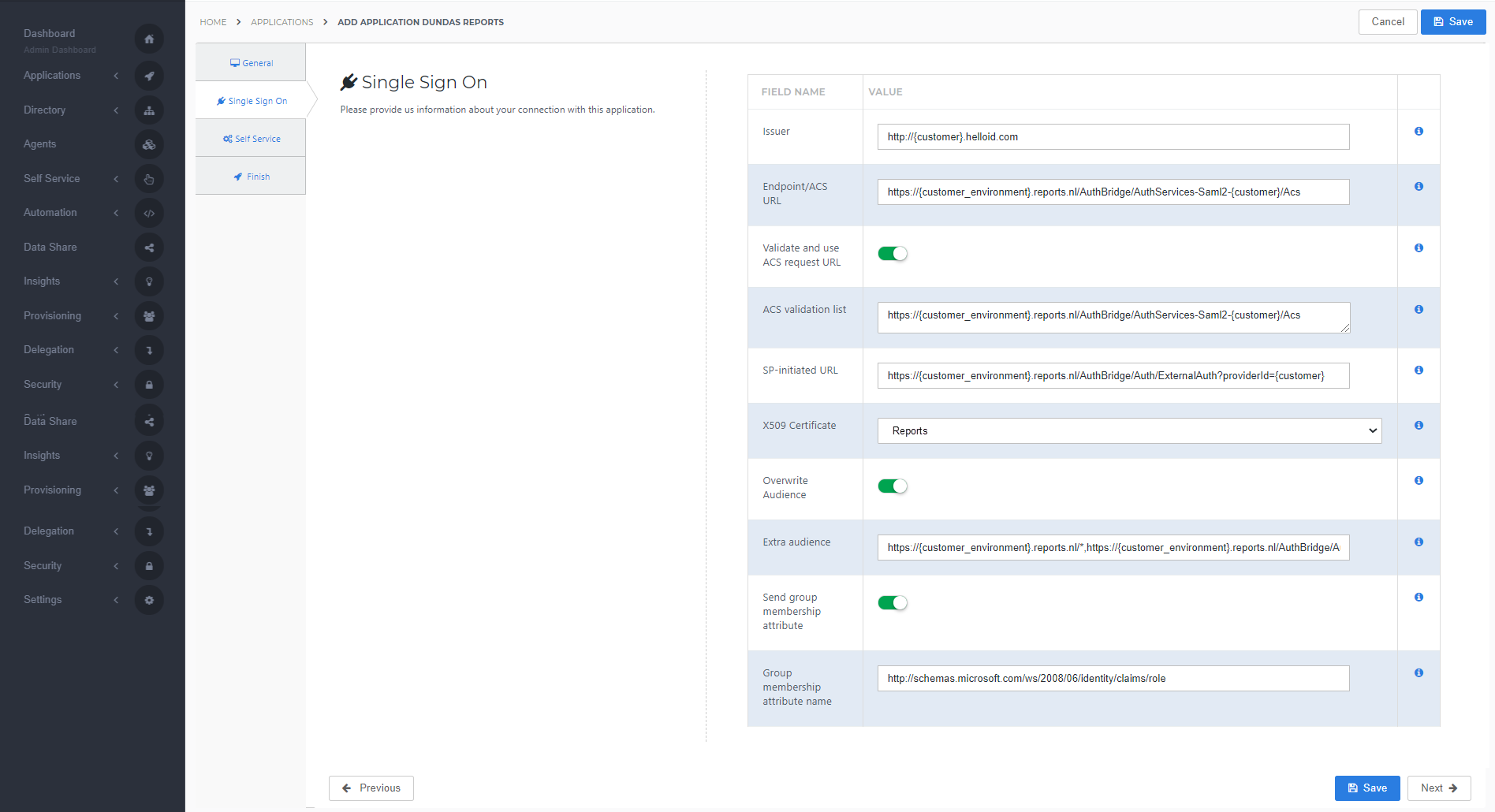Image resolution: width=1495 pixels, height=812 pixels.
Task: Show info for Validate and use ACS request URL
Action: tap(1419, 248)
